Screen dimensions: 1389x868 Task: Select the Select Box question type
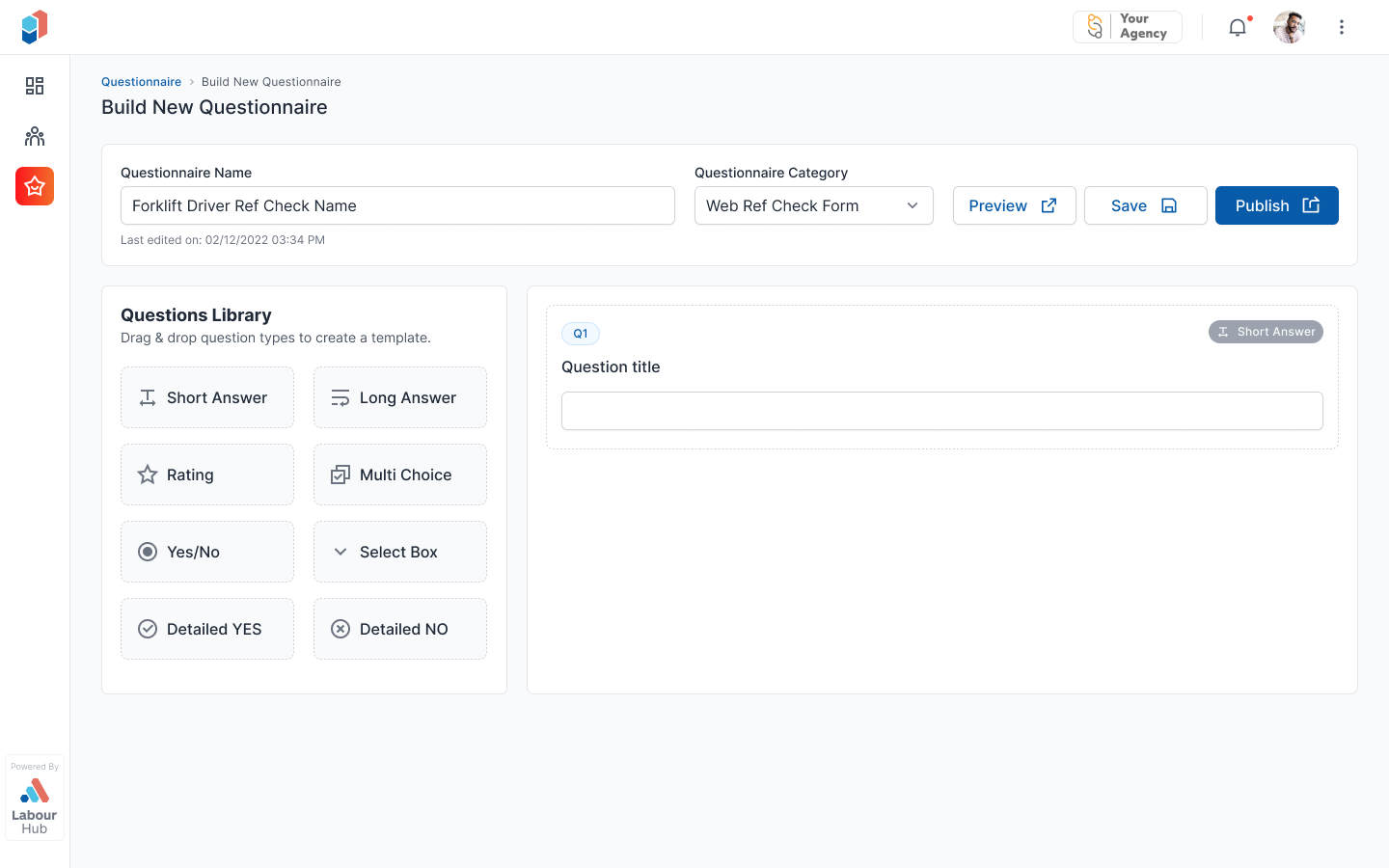(399, 552)
